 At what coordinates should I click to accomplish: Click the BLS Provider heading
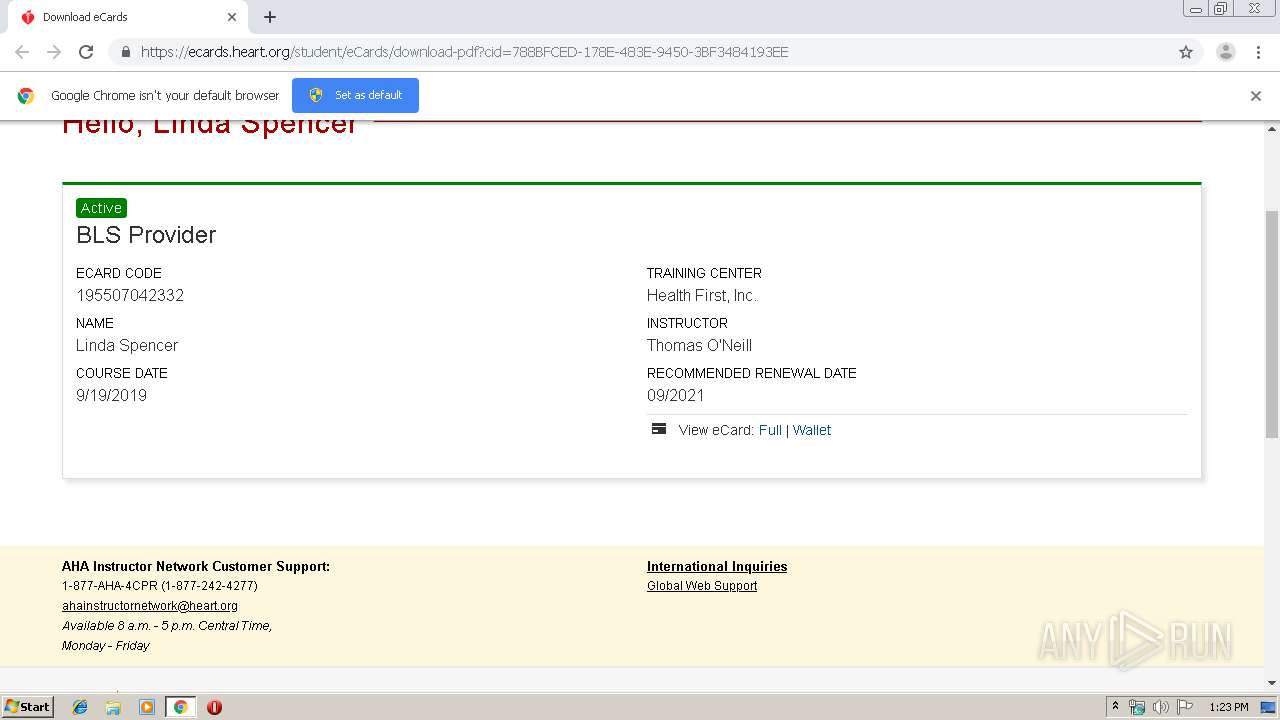tap(146, 235)
